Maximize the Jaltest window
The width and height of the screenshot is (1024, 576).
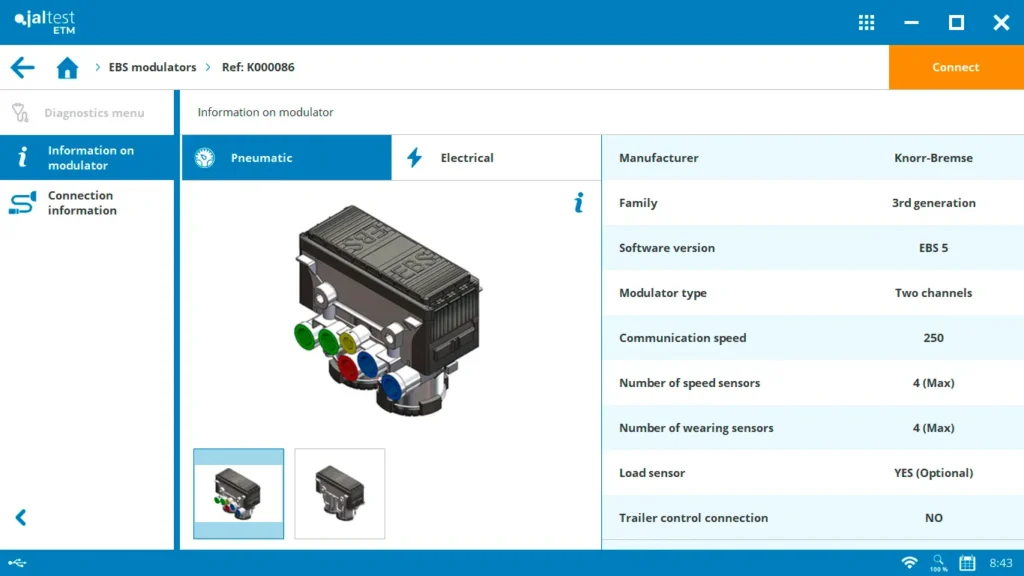coord(956,23)
